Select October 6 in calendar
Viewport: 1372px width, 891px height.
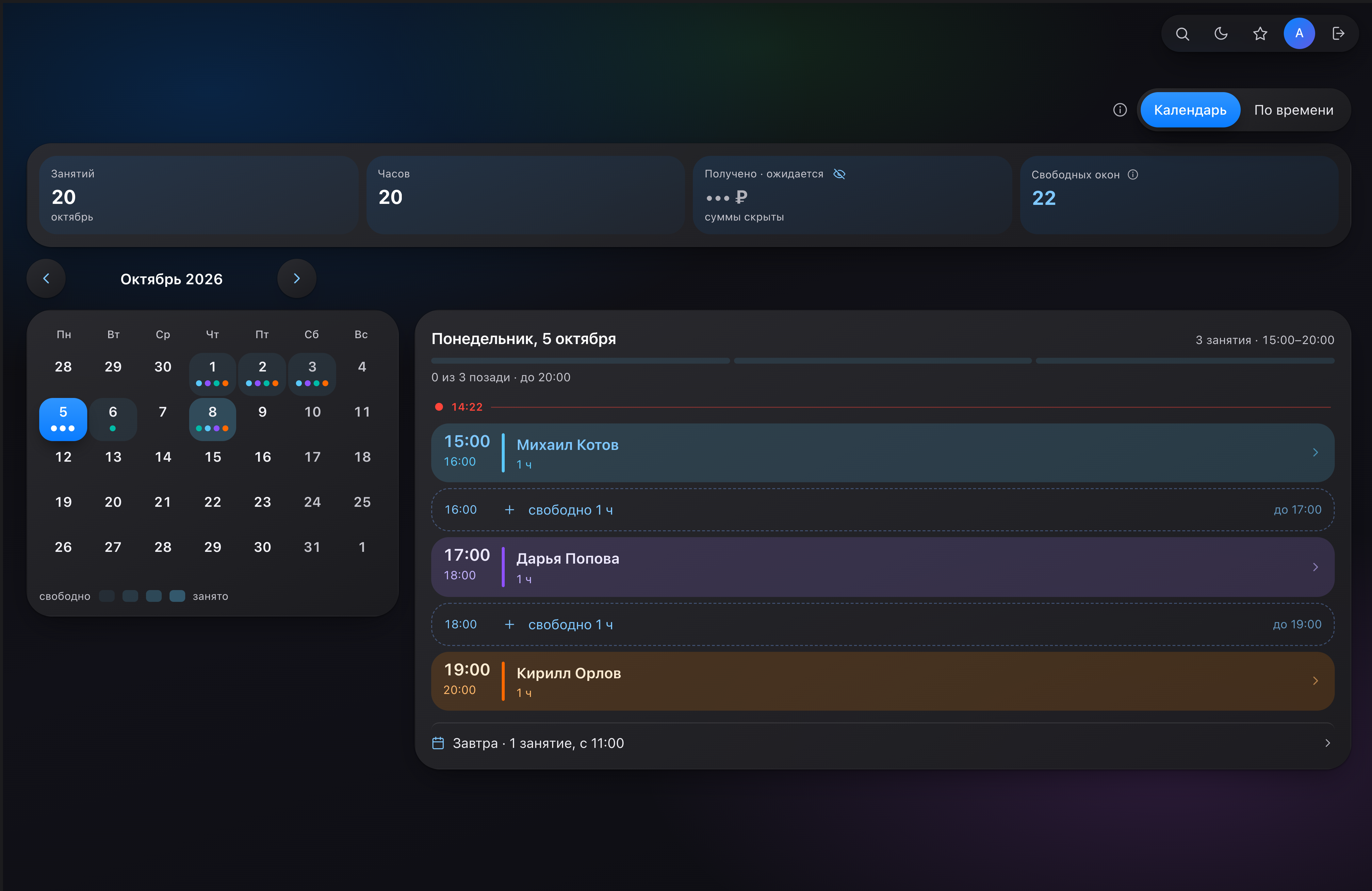(x=113, y=419)
